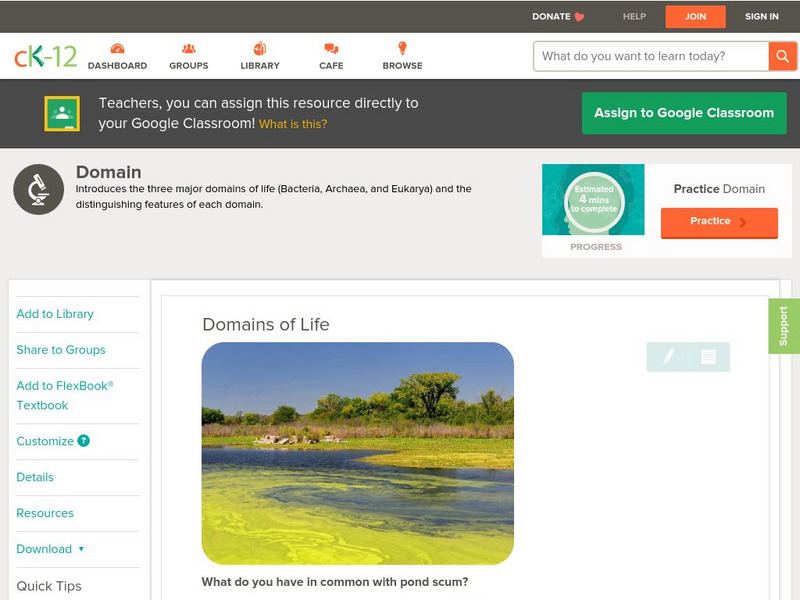Viewport: 800px width, 600px height.
Task: Click the Donate heart icon
Action: pos(579,17)
